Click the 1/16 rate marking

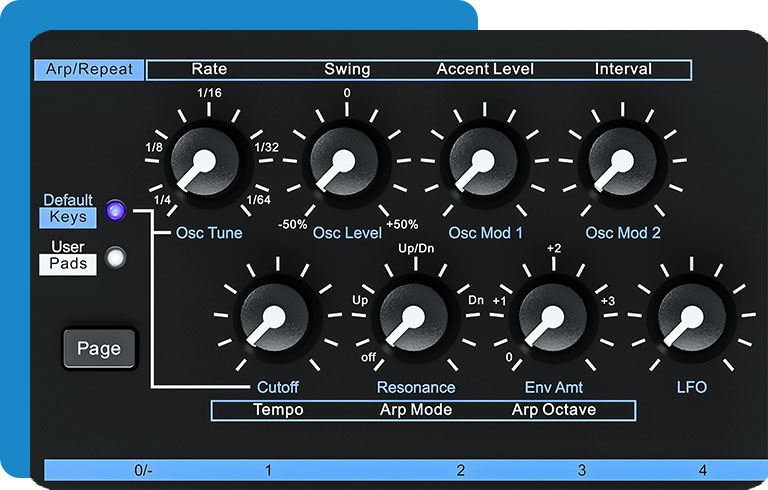(x=209, y=93)
